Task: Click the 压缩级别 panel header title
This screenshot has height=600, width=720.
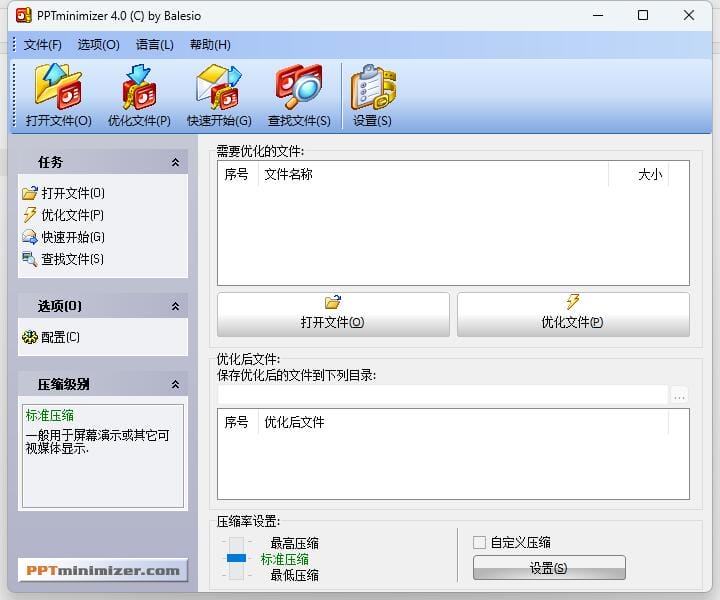Action: (x=63, y=384)
